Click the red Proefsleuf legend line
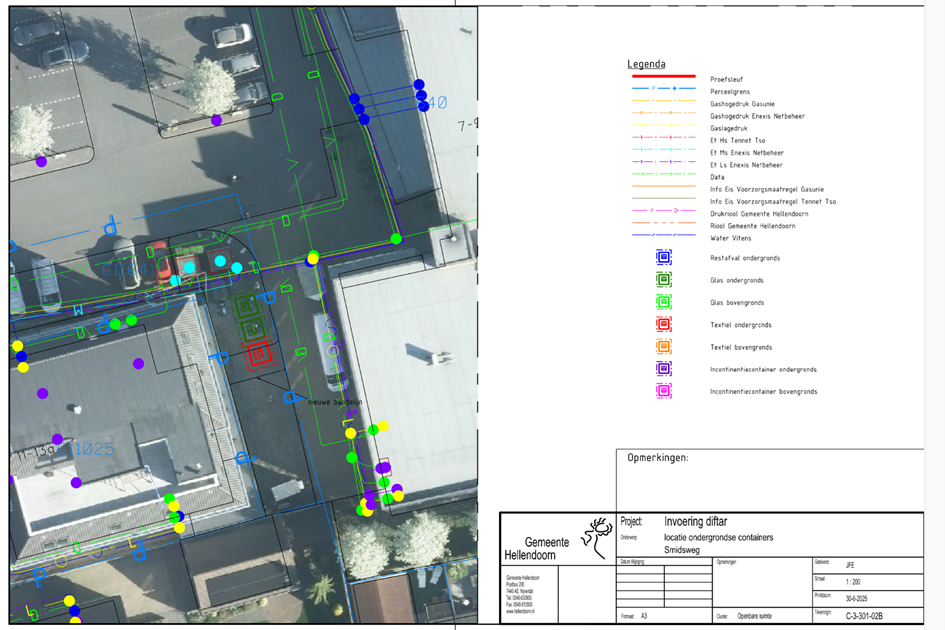The height and width of the screenshot is (630, 945). [663, 79]
